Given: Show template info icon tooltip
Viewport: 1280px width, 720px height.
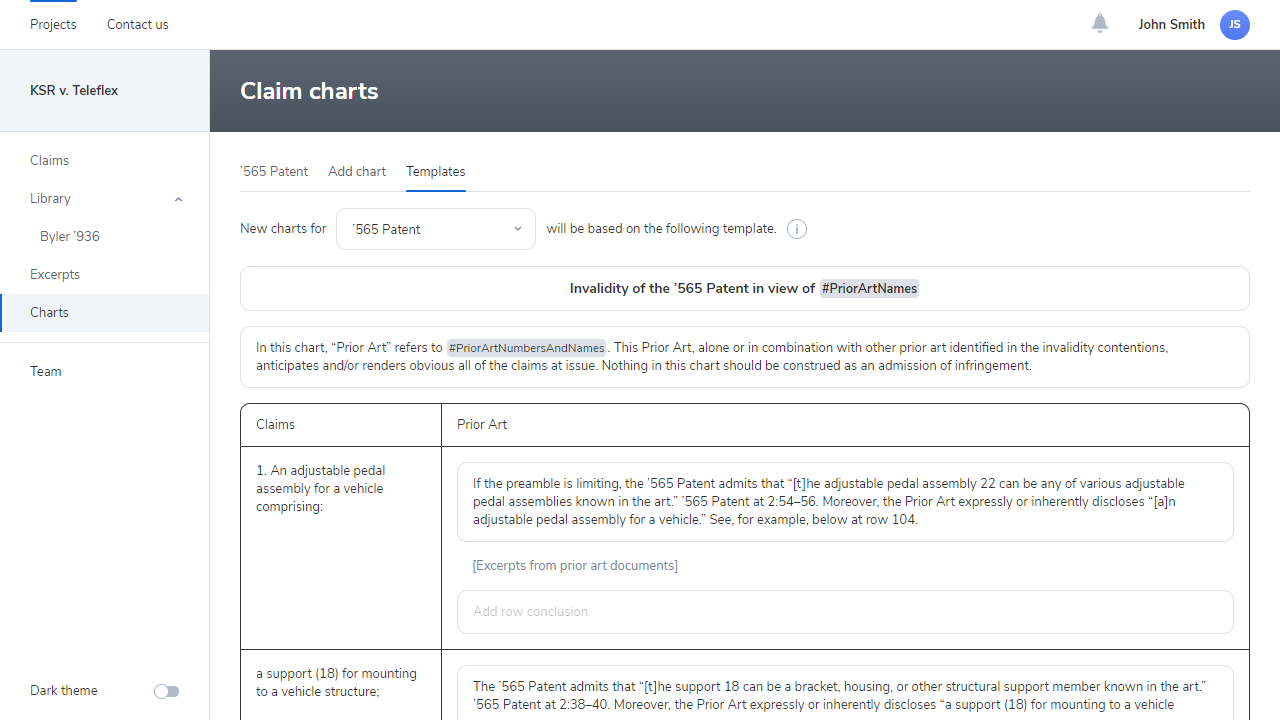Looking at the screenshot, I should pyautogui.click(x=796, y=229).
